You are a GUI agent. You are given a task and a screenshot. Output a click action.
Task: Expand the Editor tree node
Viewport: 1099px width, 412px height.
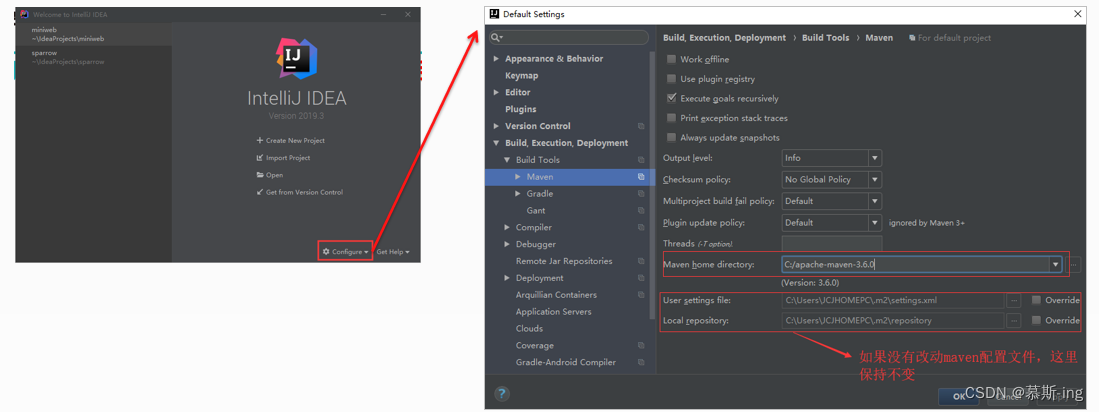coord(497,92)
